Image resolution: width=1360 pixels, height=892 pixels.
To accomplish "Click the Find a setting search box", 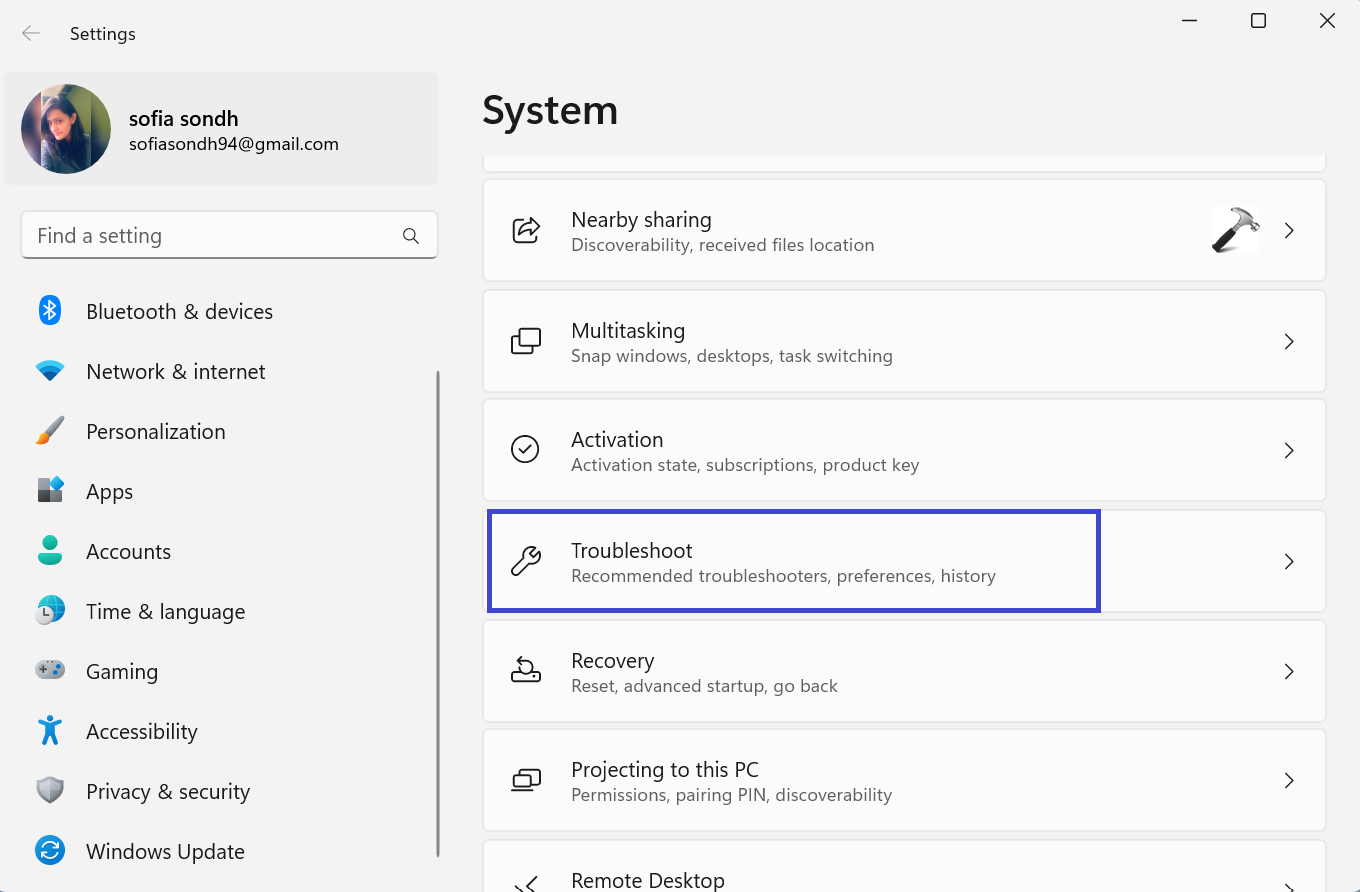I will (210, 236).
